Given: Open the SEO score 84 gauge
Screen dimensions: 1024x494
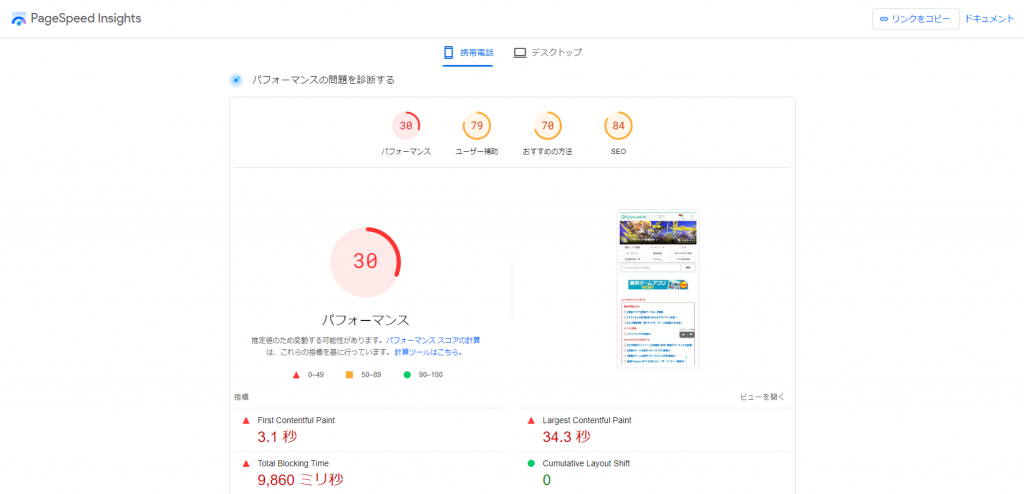Looking at the screenshot, I should [618, 126].
